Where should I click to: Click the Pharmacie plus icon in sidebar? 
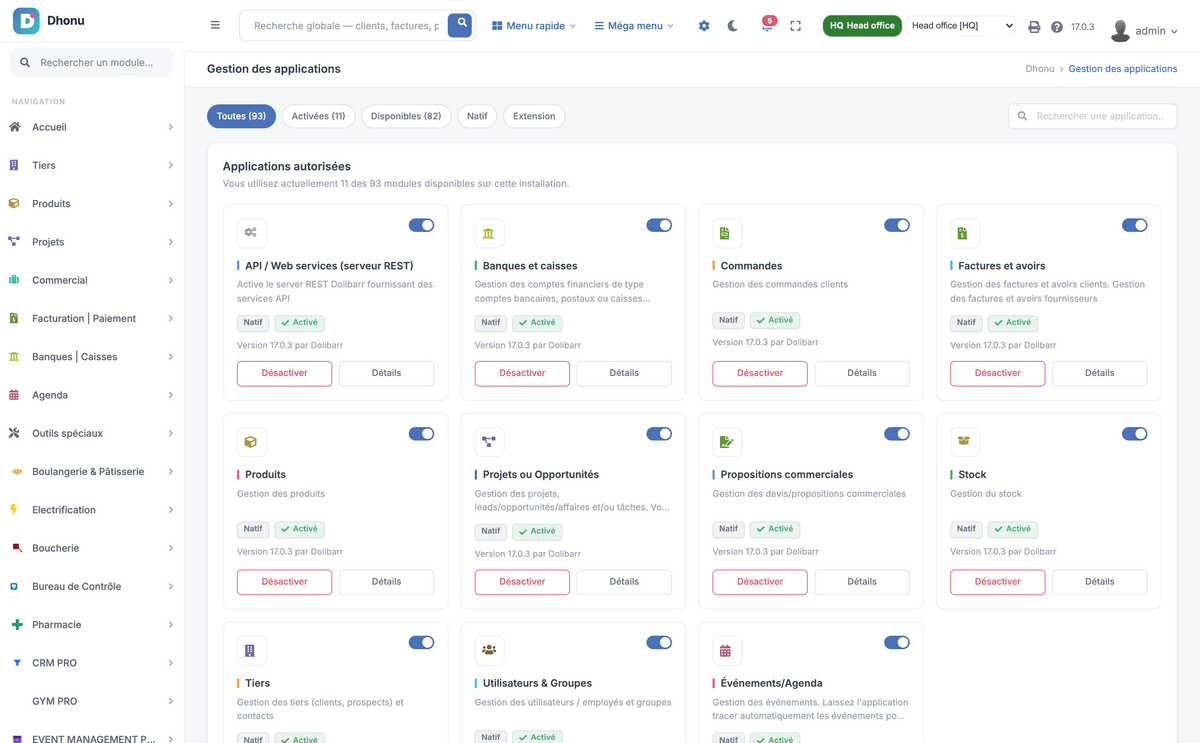(x=16, y=624)
